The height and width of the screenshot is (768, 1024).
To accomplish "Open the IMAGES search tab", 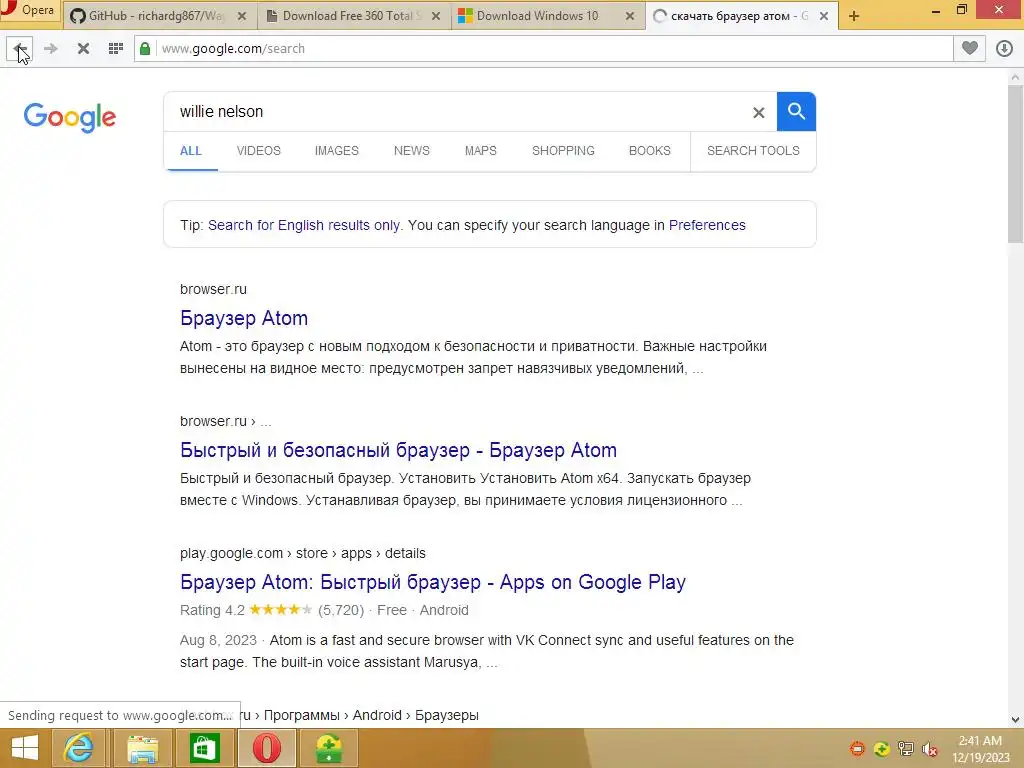I will coord(336,151).
